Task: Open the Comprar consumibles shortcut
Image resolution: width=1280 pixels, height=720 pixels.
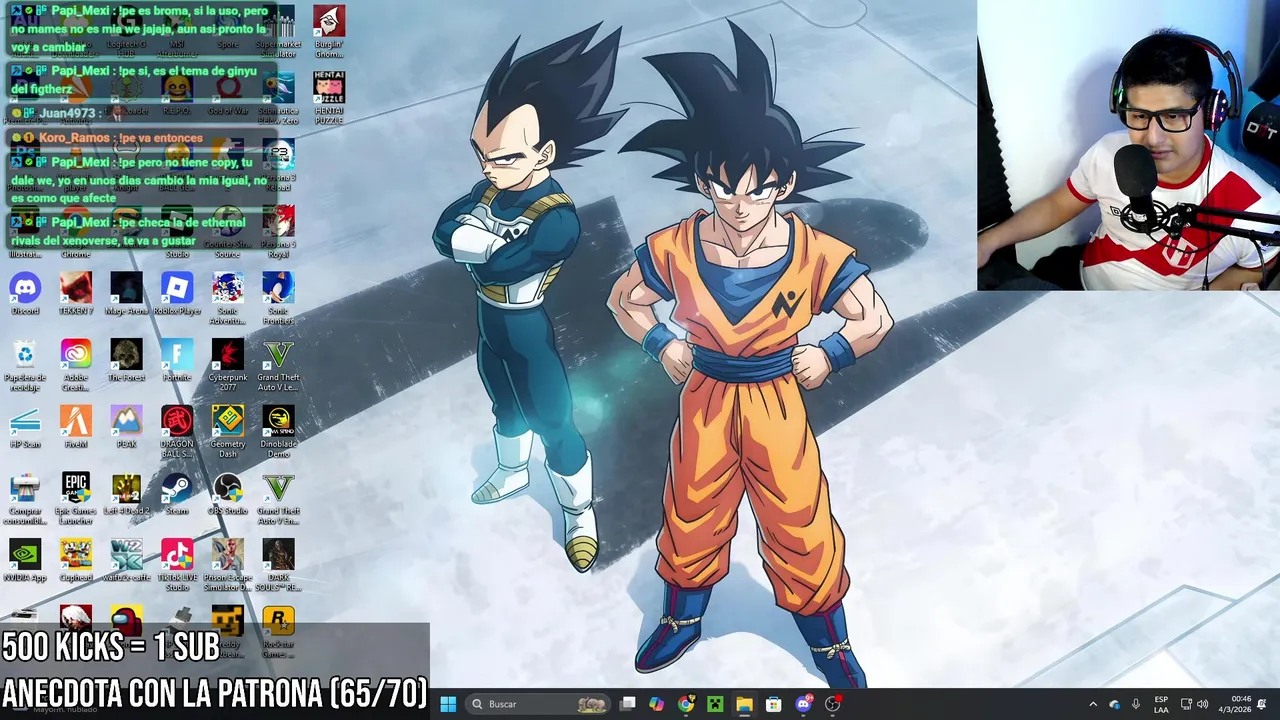Action: coord(25,500)
